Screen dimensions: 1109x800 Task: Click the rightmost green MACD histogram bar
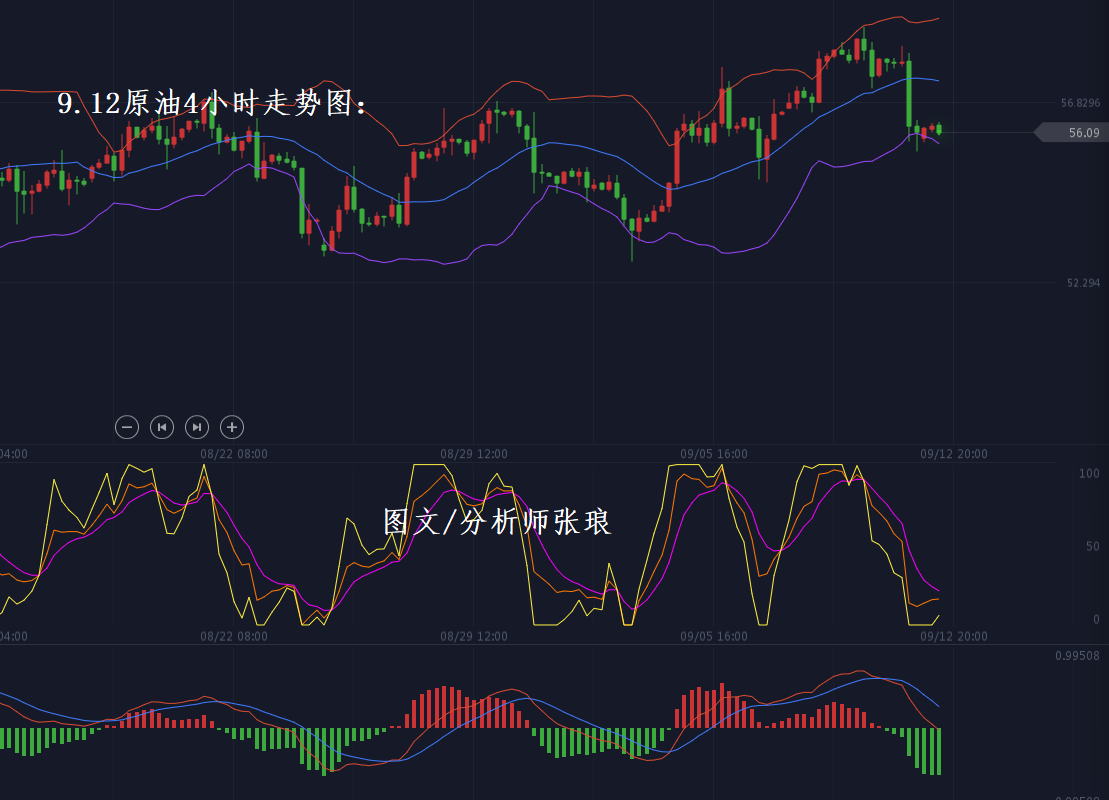939,751
